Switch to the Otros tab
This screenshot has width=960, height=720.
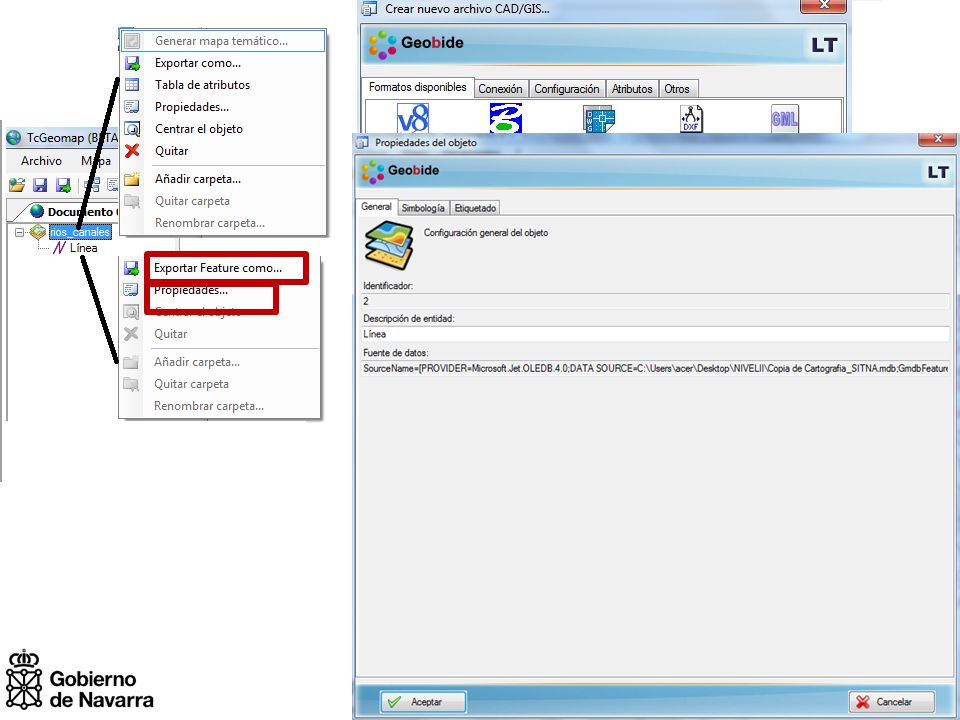point(677,89)
